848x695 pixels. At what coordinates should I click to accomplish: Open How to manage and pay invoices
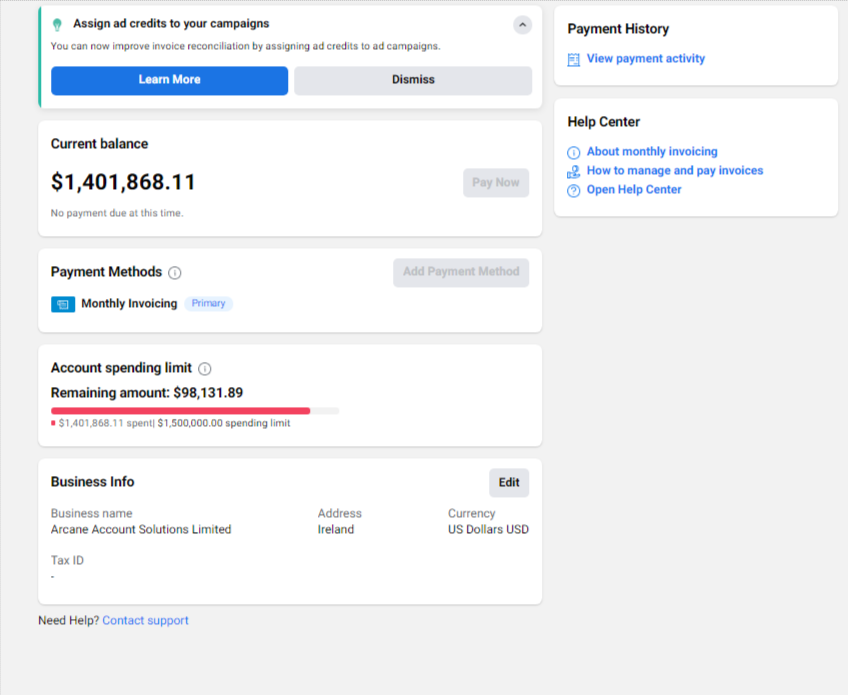click(675, 170)
